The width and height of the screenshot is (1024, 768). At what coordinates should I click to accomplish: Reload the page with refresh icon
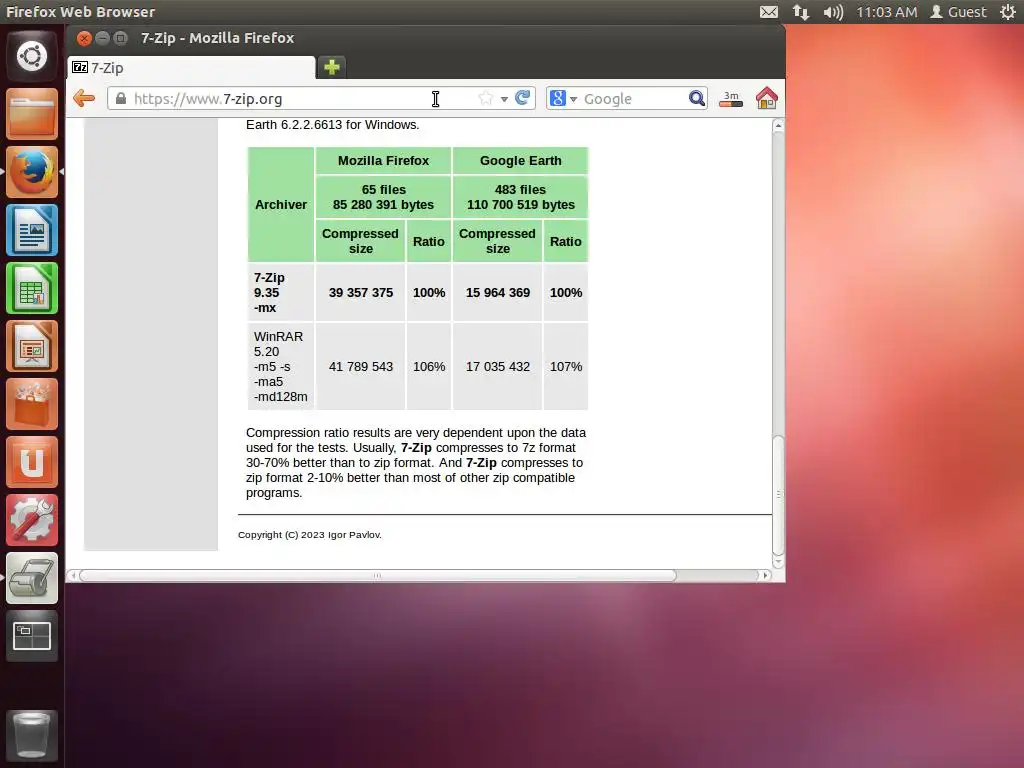tap(522, 98)
